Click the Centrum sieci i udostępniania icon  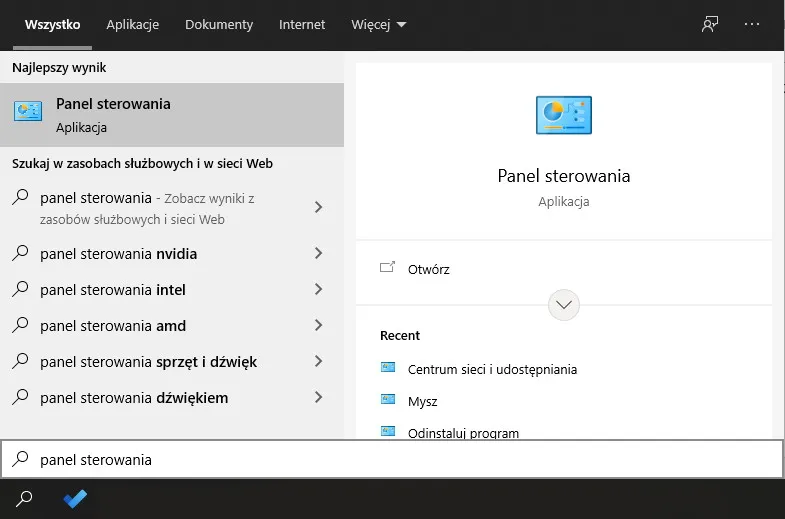[388, 368]
